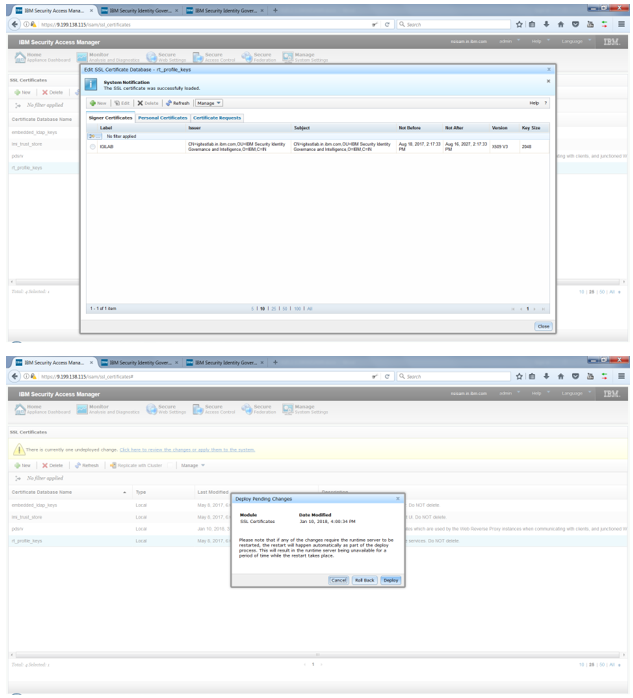Click the Close button in the Edit SSL dialog
Screen dimensions: 633x698
pyautogui.click(x=543, y=326)
